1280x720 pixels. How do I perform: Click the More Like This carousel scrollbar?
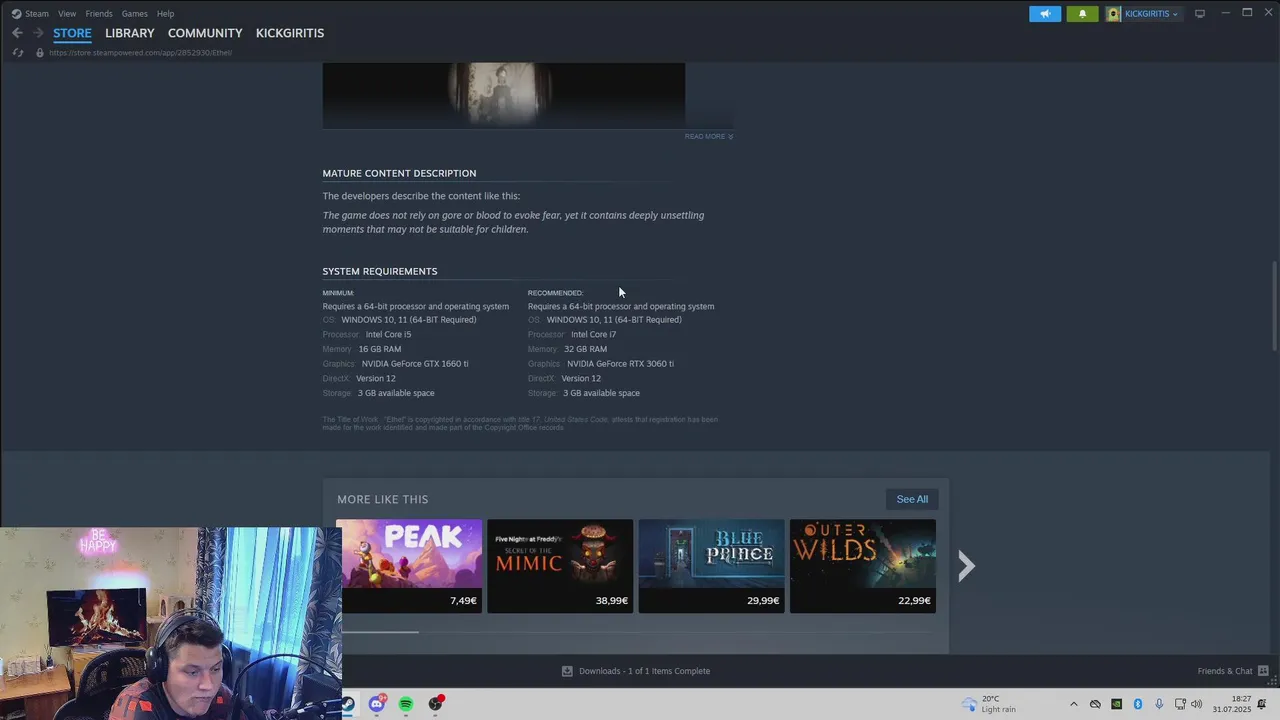[379, 631]
